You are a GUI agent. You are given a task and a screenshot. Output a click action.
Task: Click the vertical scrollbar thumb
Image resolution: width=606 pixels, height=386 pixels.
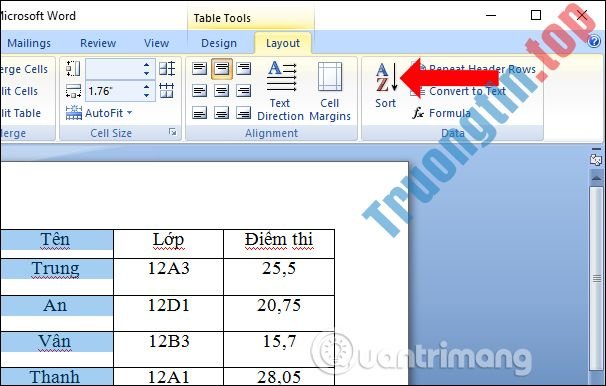[x=597, y=278]
